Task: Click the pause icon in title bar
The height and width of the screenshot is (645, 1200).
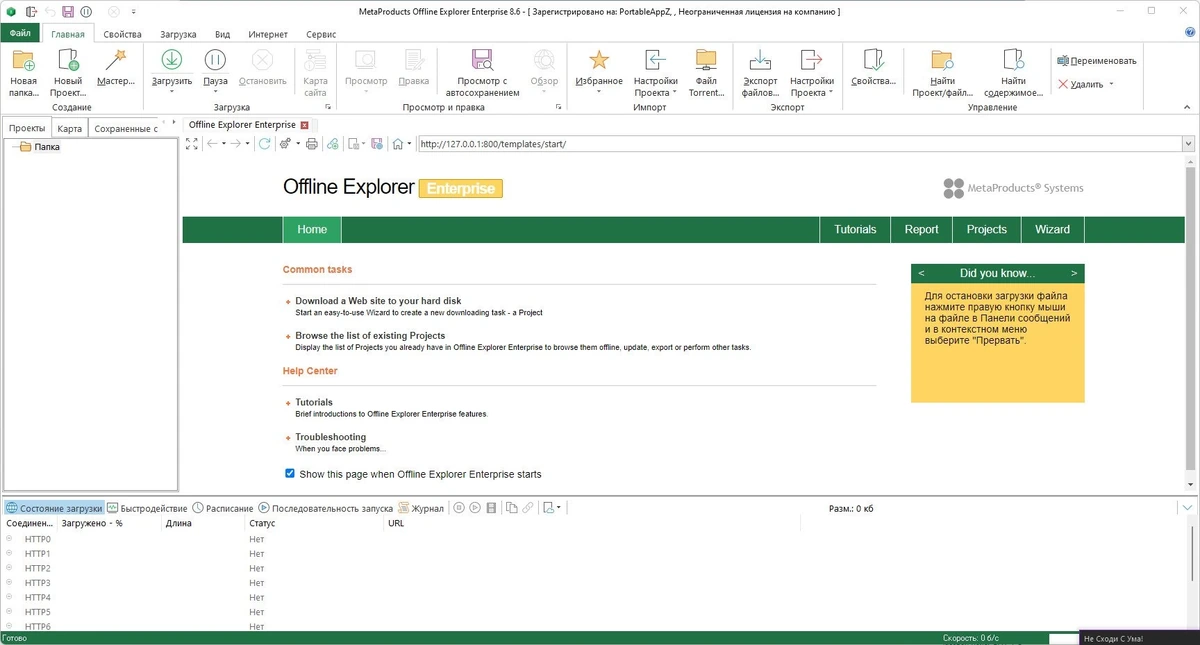Action: point(86,12)
